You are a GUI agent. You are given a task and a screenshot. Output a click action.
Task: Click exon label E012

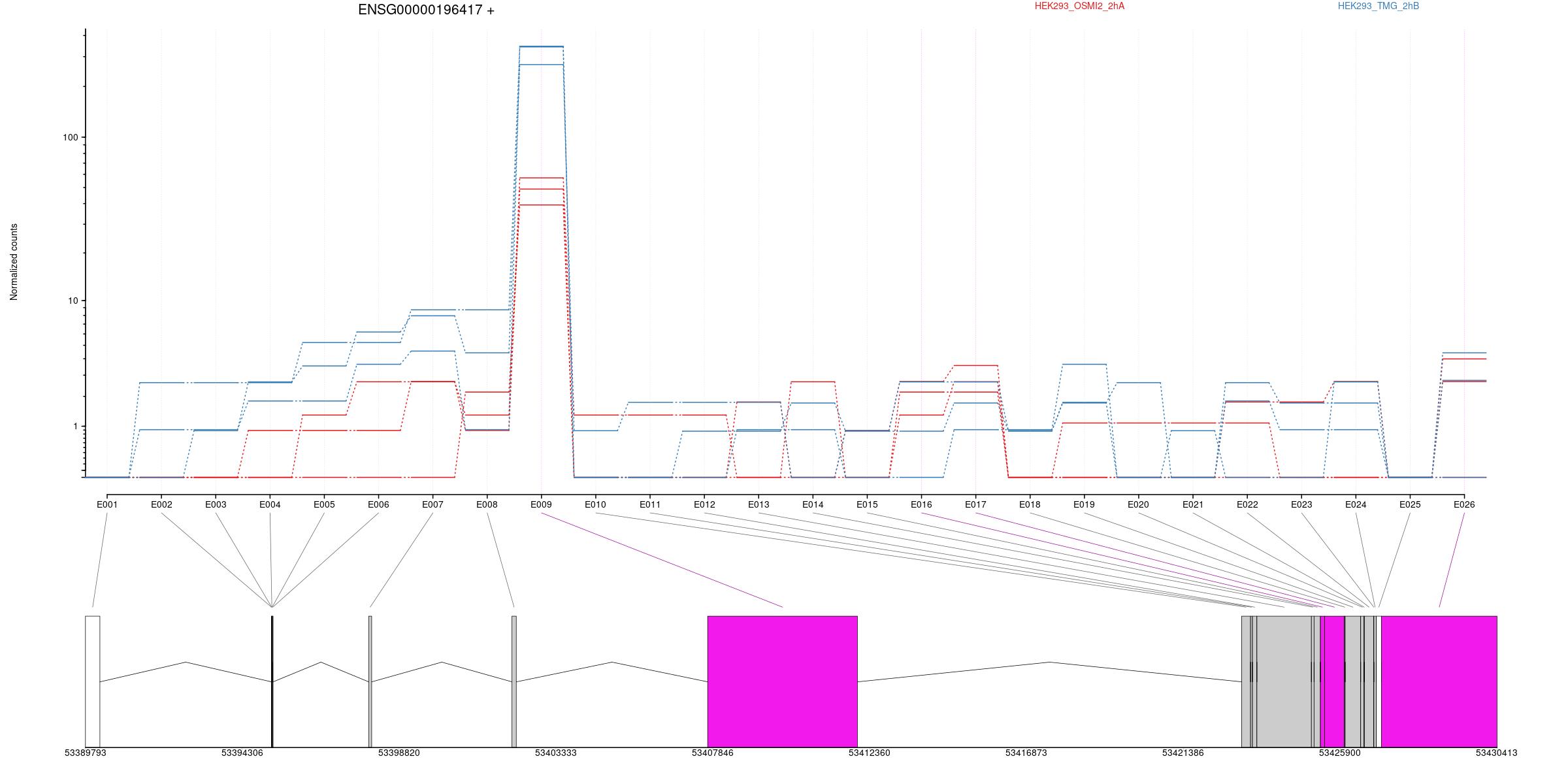(x=704, y=504)
